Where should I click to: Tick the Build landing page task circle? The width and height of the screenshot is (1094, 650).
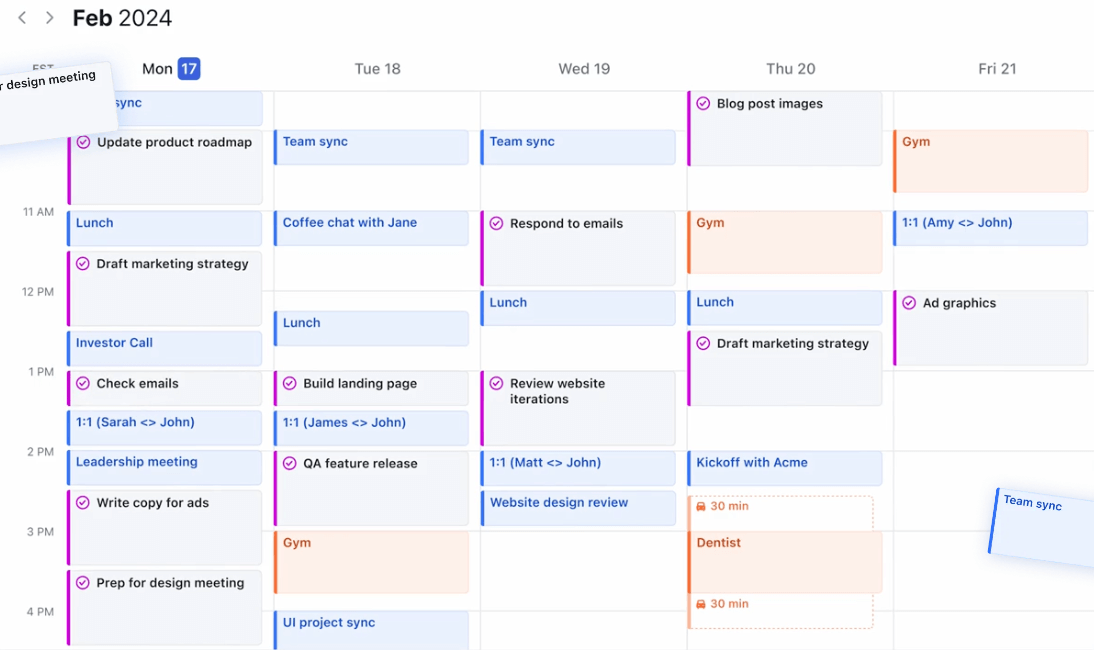point(290,383)
